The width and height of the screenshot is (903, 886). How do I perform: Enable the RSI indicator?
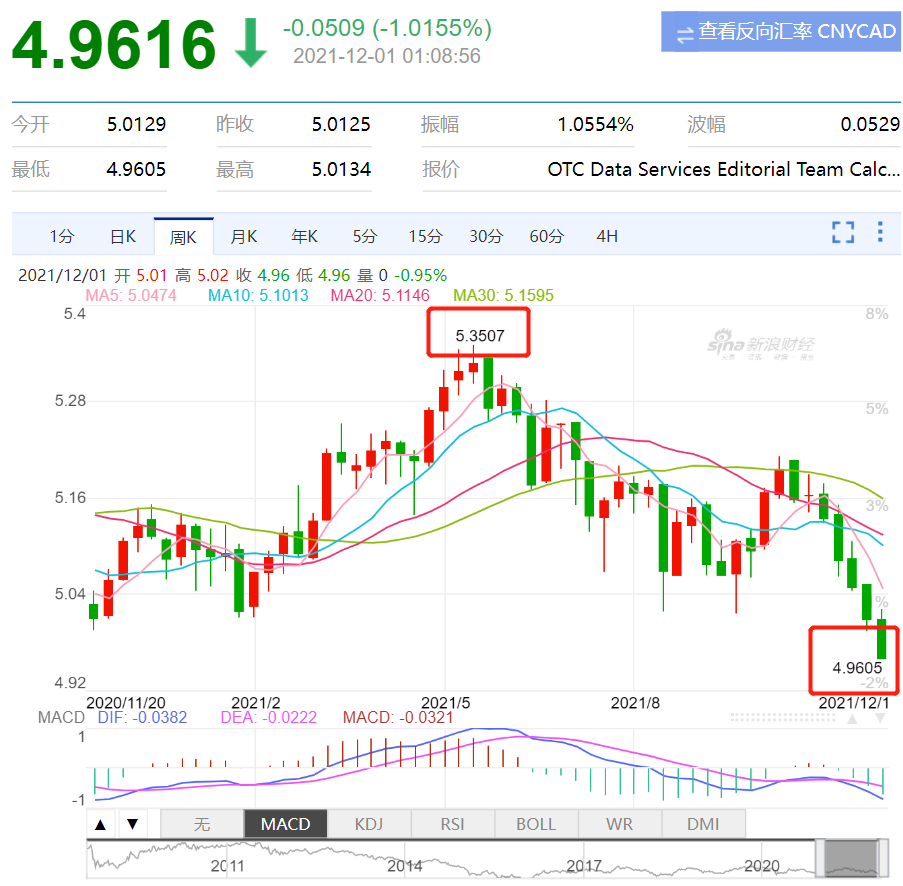click(452, 825)
